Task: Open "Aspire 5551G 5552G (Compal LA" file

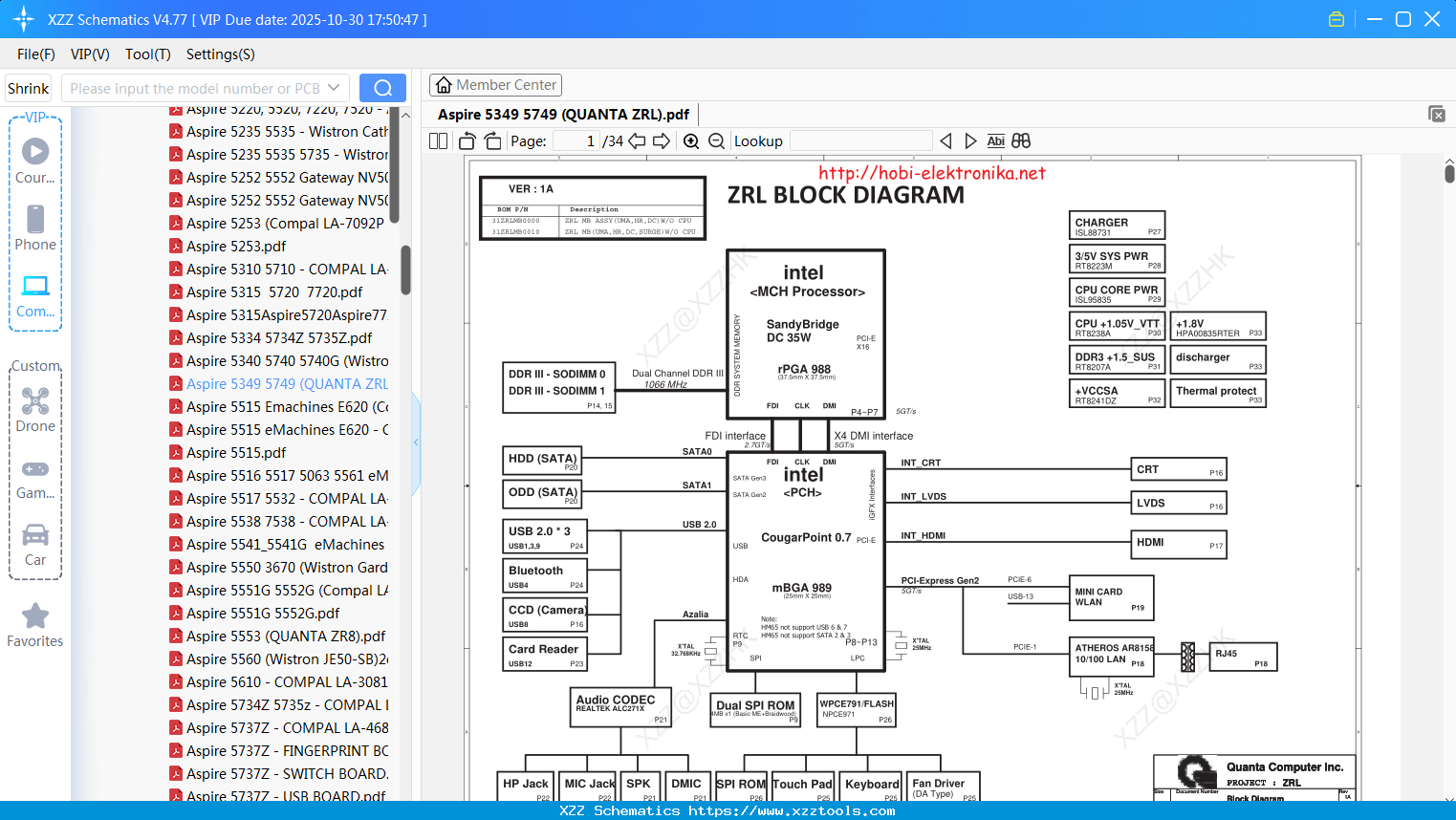Action: pos(279,591)
